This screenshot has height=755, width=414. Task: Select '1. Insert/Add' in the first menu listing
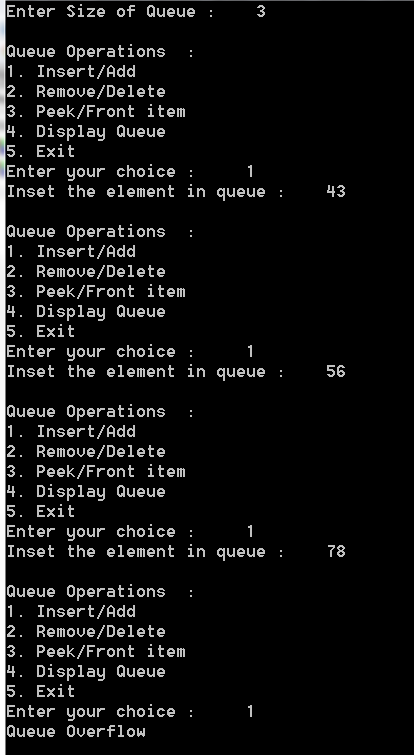click(x=71, y=71)
